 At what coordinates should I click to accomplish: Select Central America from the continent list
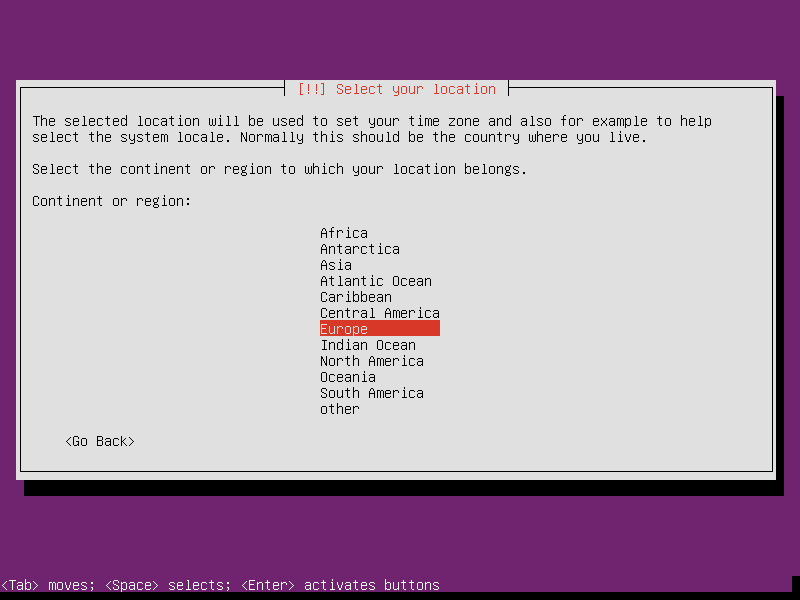[379, 313]
